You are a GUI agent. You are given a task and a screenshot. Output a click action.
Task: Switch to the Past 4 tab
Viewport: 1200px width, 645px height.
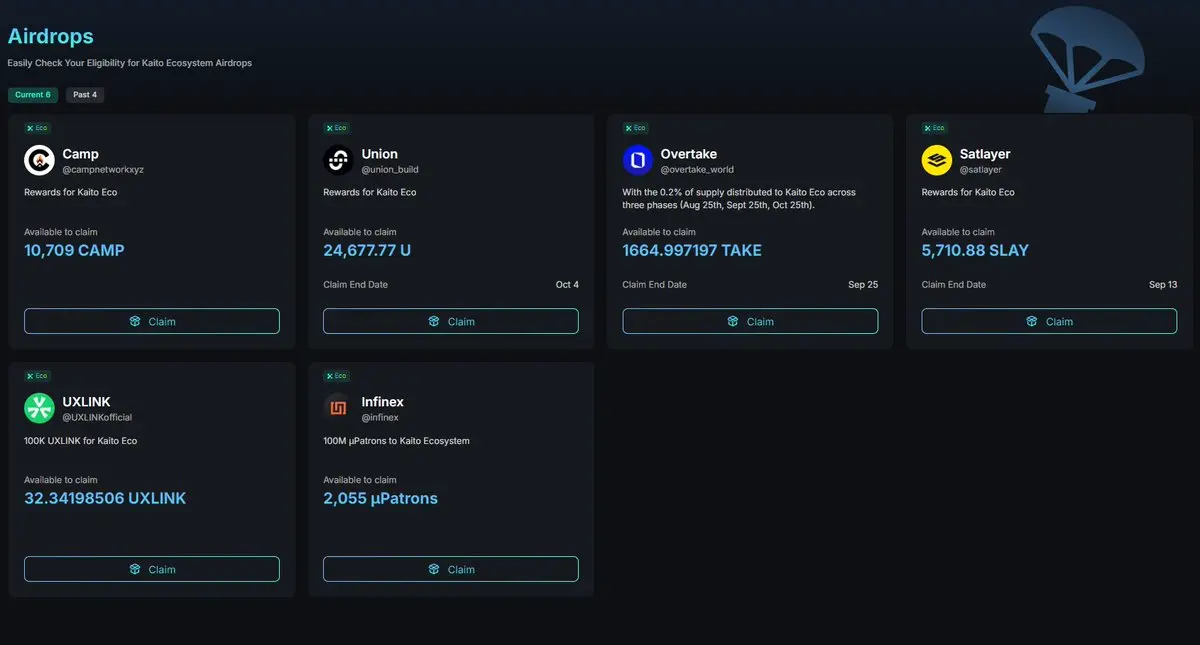point(85,95)
